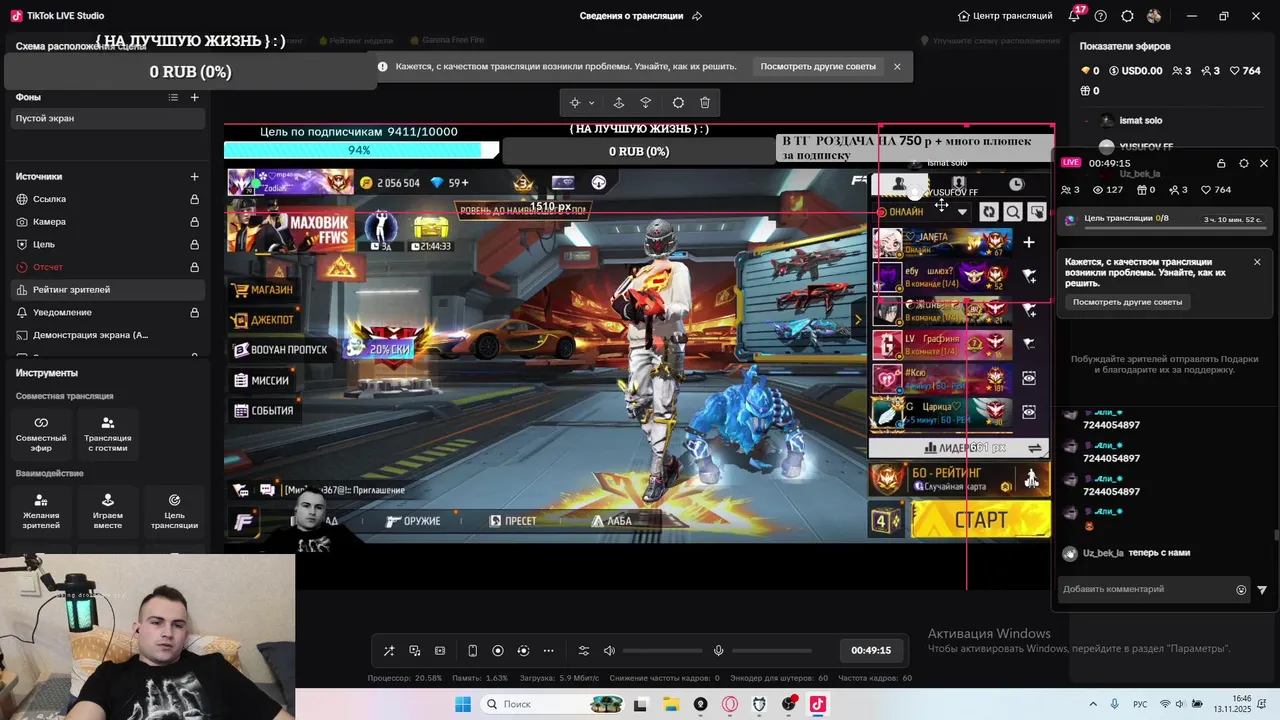
Task: Toggle lock on the Цель source
Action: 194,244
